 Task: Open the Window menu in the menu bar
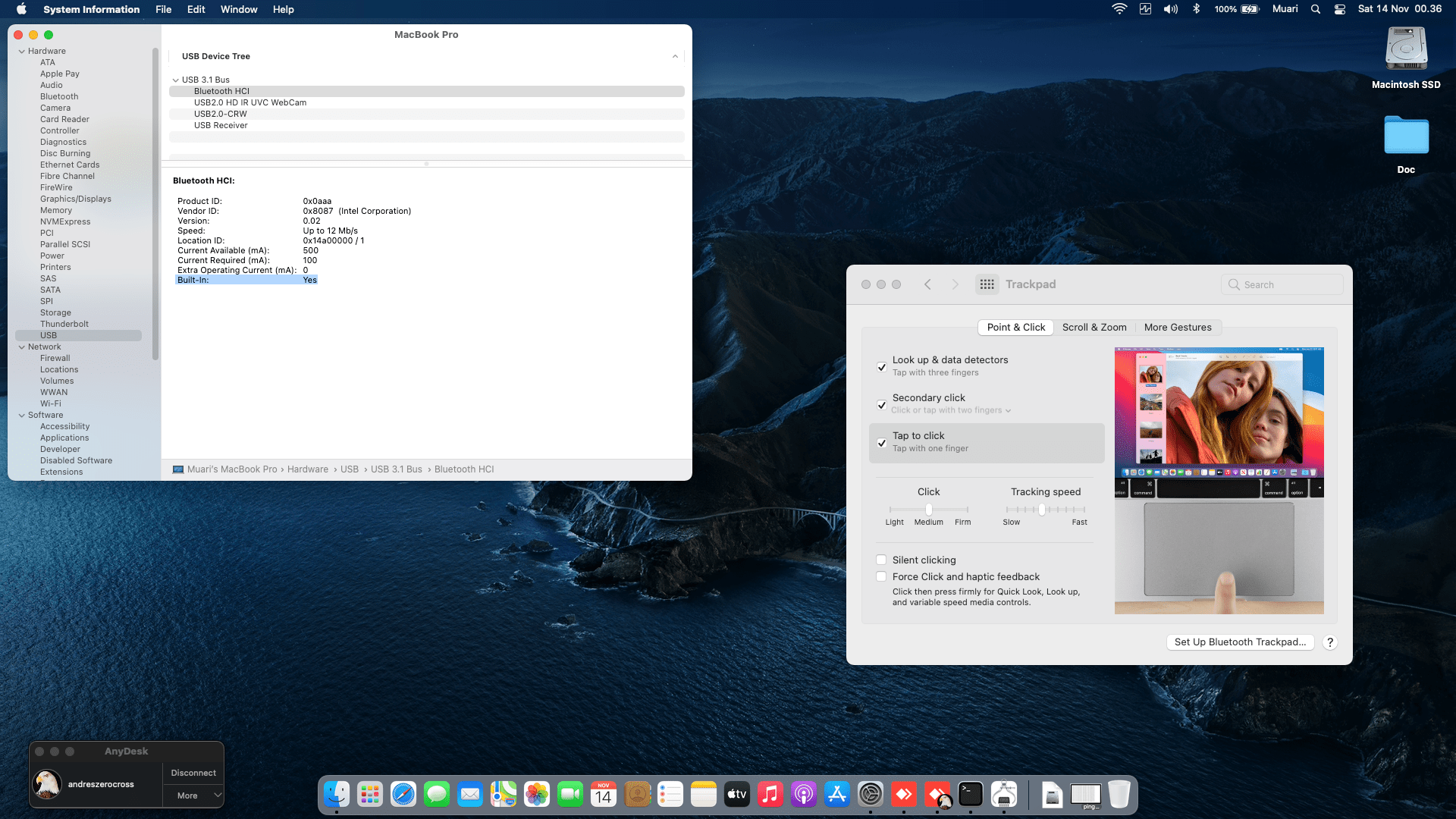238,9
